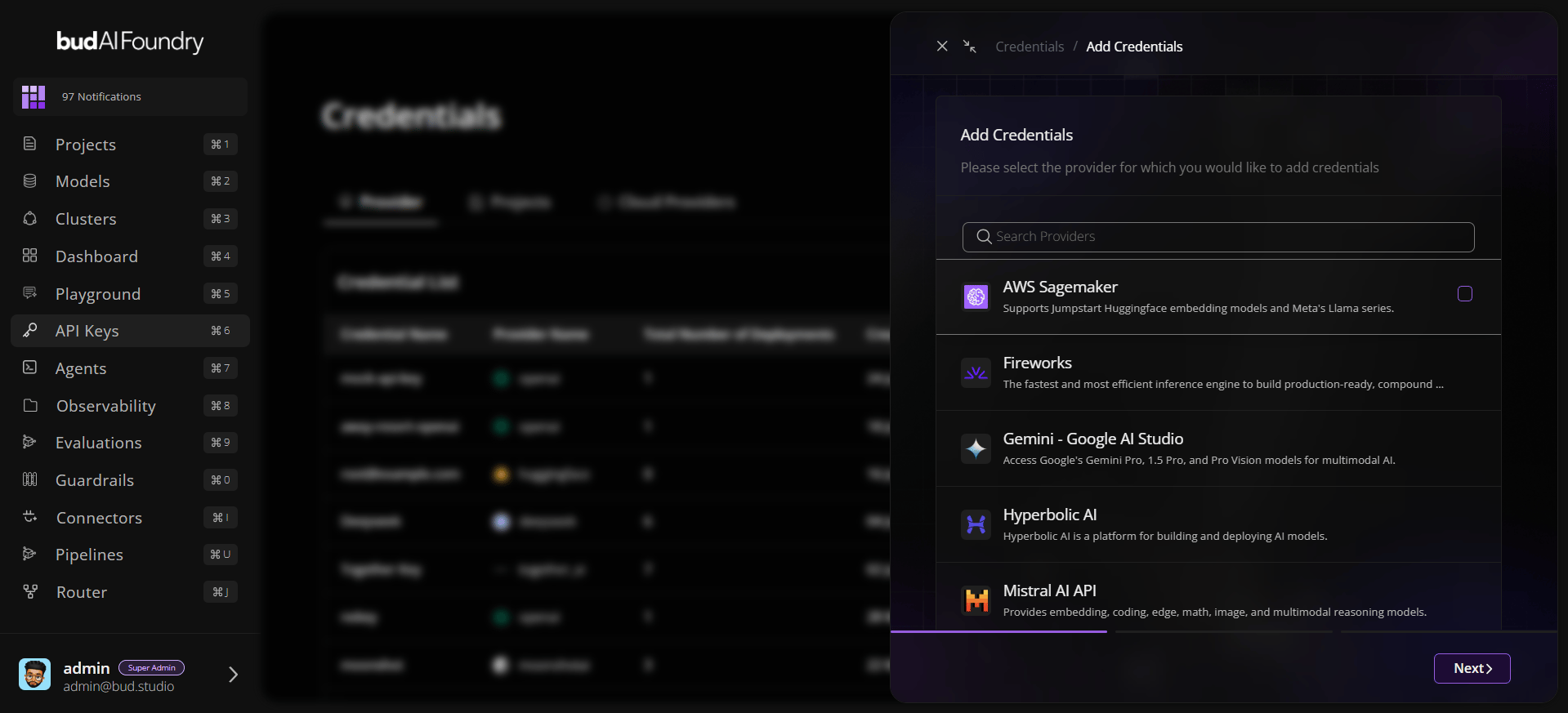Open the Pipelines section
This screenshot has height=713, width=1568.
(x=131, y=554)
